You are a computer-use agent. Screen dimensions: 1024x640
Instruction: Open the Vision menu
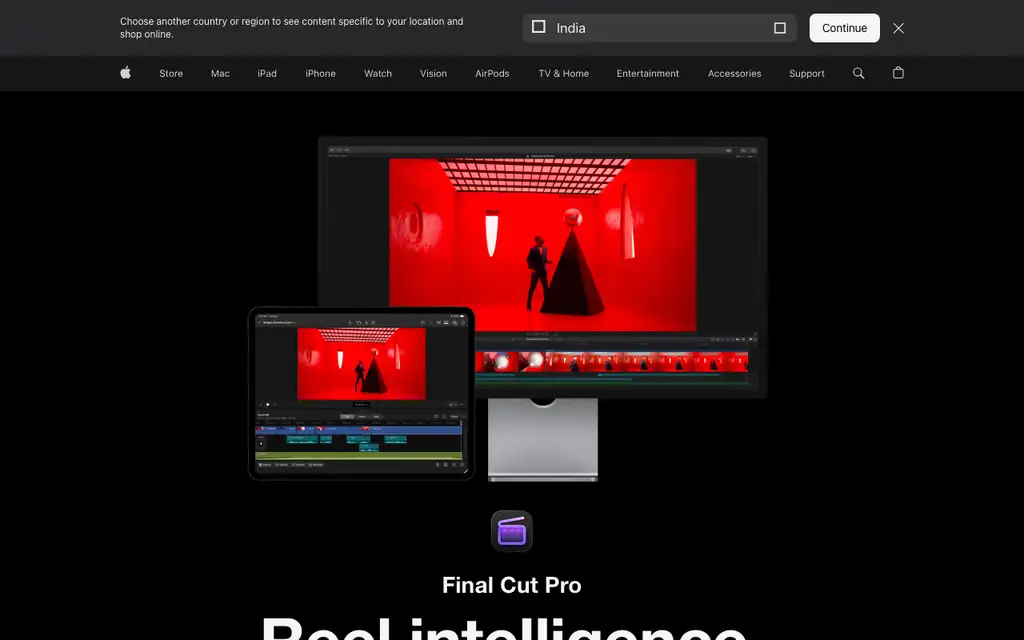[x=433, y=73]
